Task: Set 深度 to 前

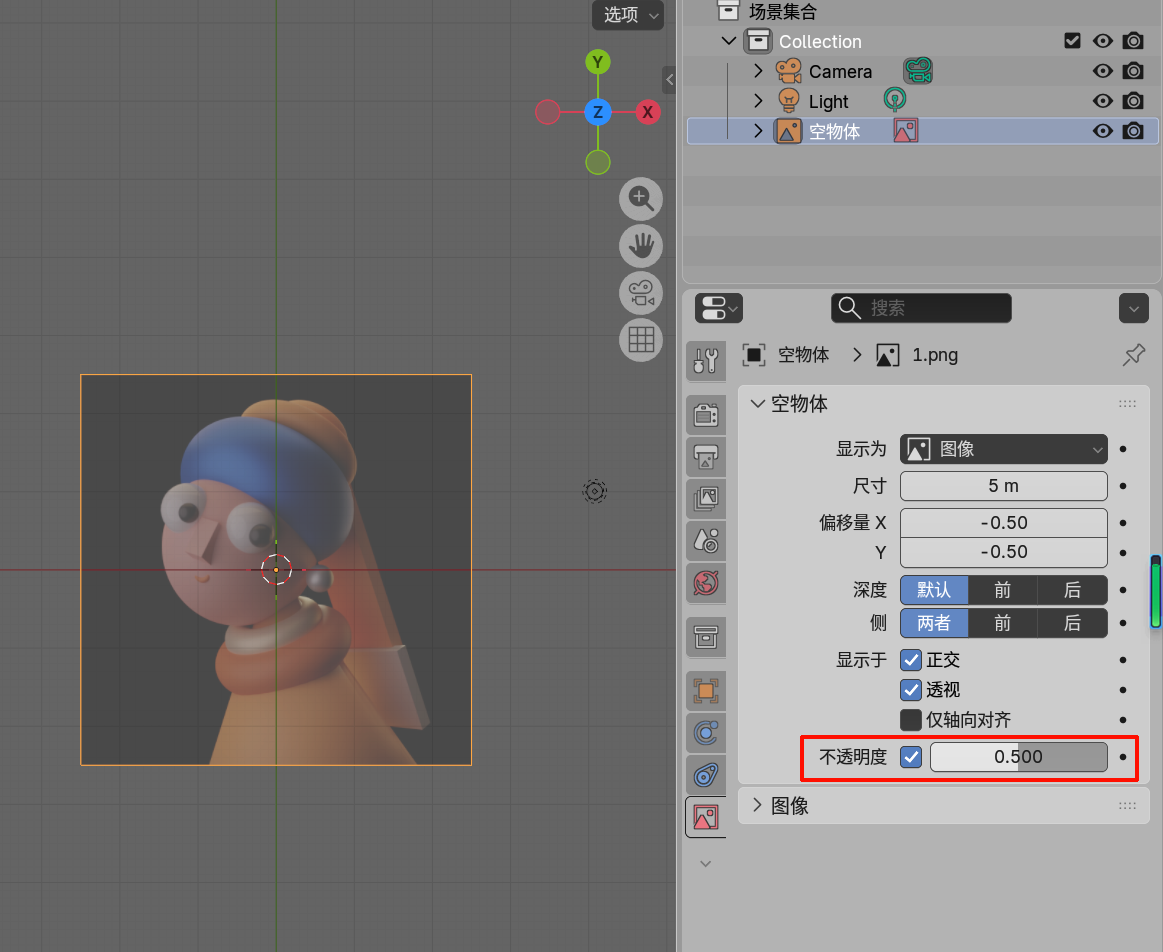Action: pos(1003,590)
